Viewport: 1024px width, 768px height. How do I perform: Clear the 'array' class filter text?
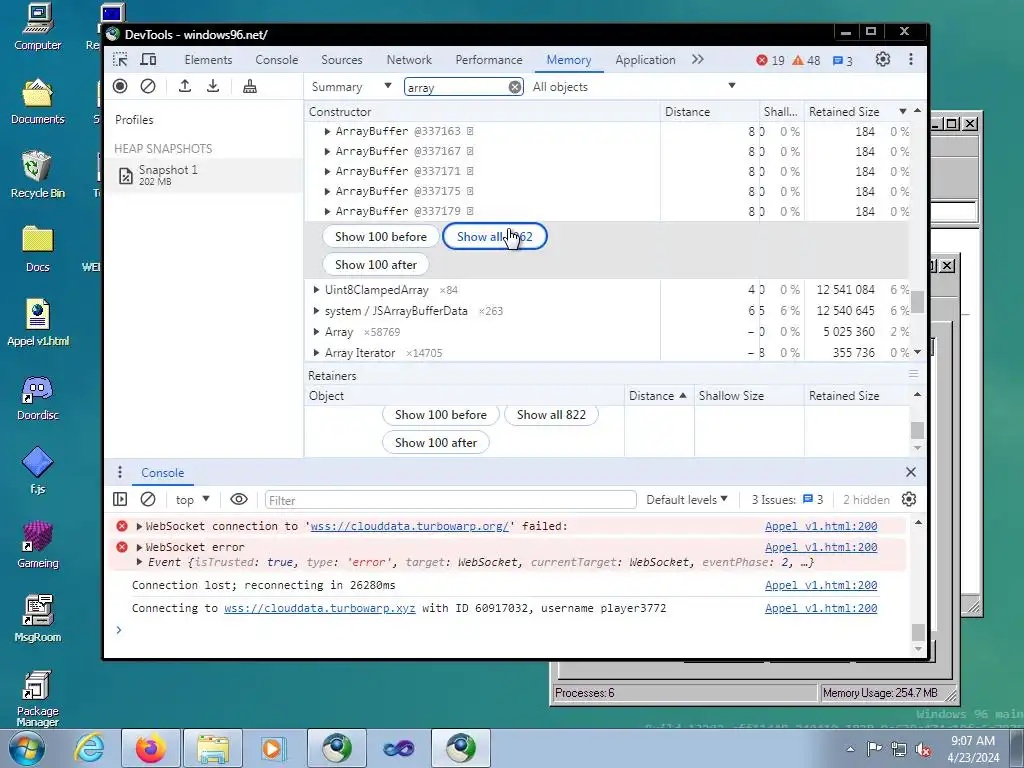point(515,87)
